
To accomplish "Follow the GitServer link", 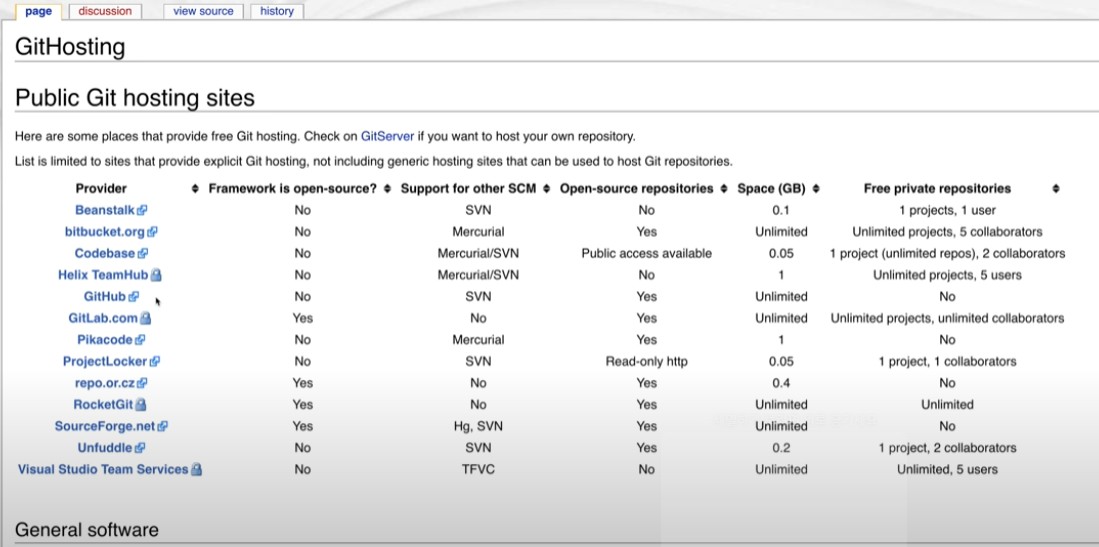I will (x=387, y=136).
